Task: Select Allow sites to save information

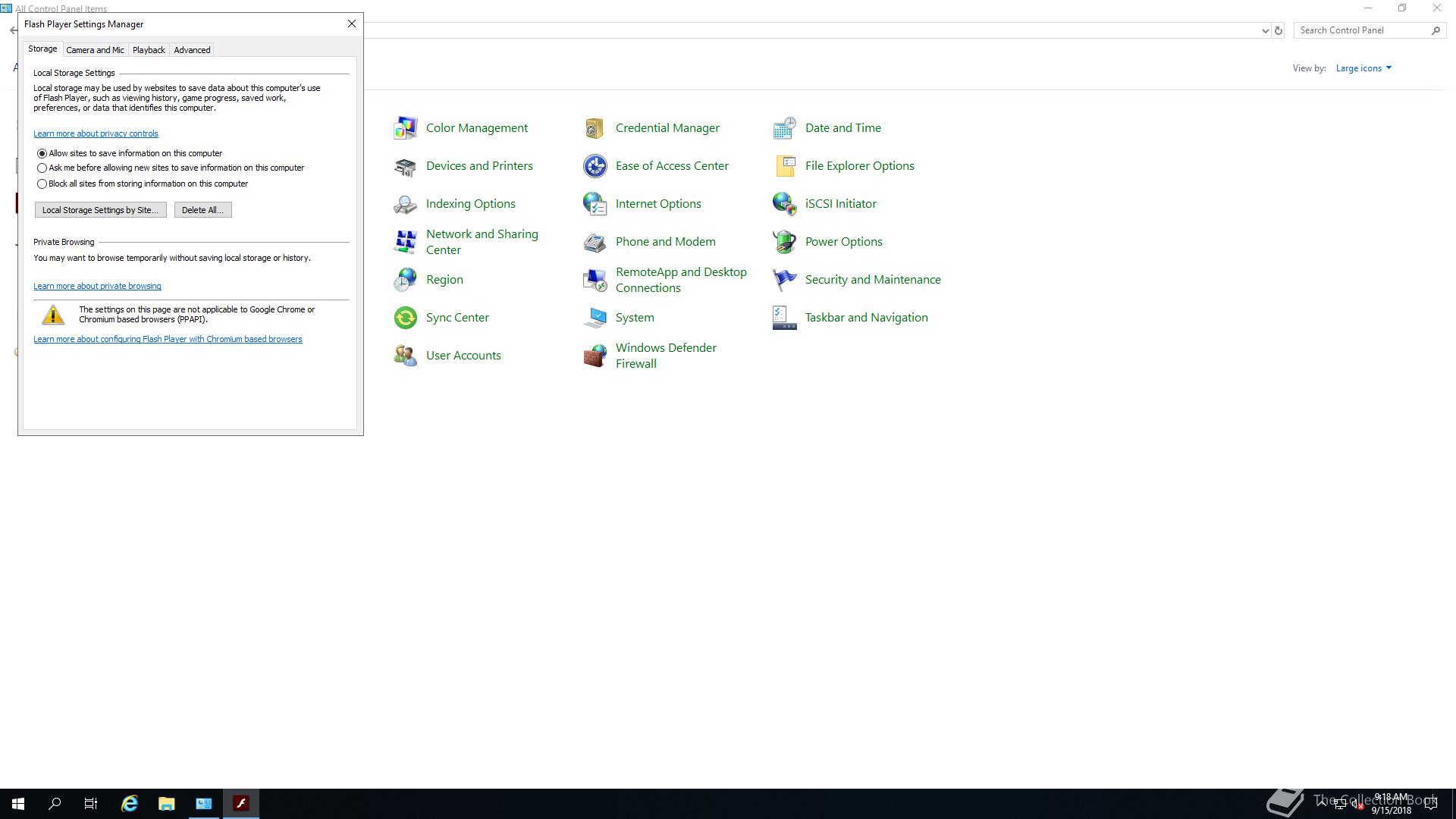Action: click(x=42, y=153)
